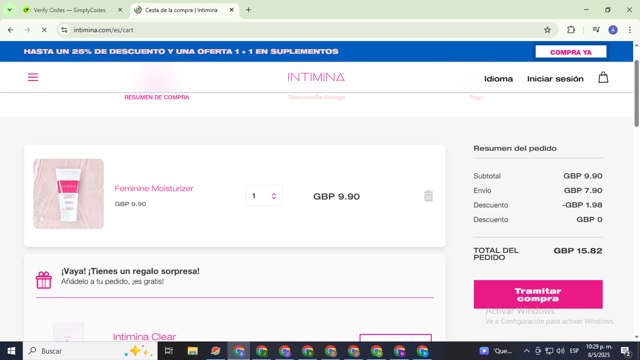Select the Cesta de la compra Intimina tab

point(181,10)
